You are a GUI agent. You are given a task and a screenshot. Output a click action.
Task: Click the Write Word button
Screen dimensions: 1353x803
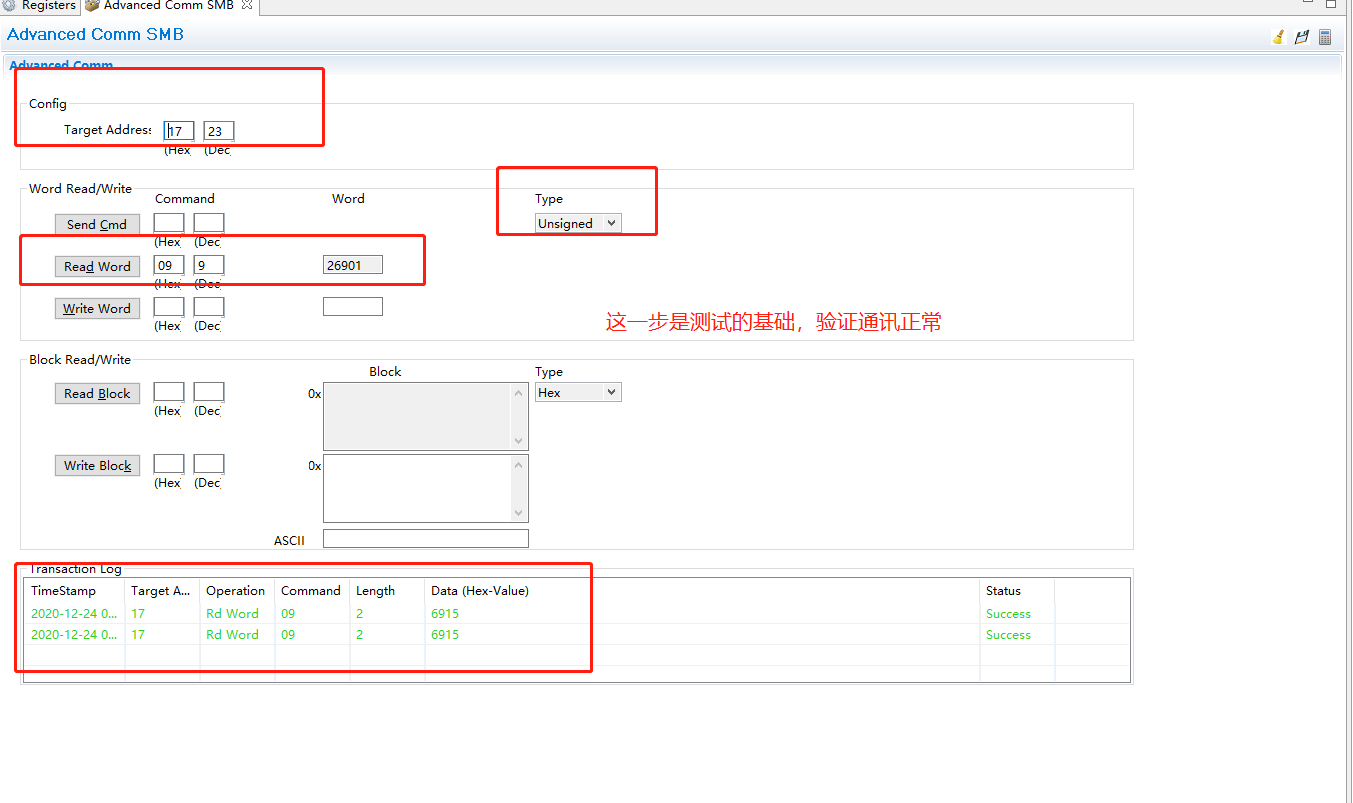[97, 308]
